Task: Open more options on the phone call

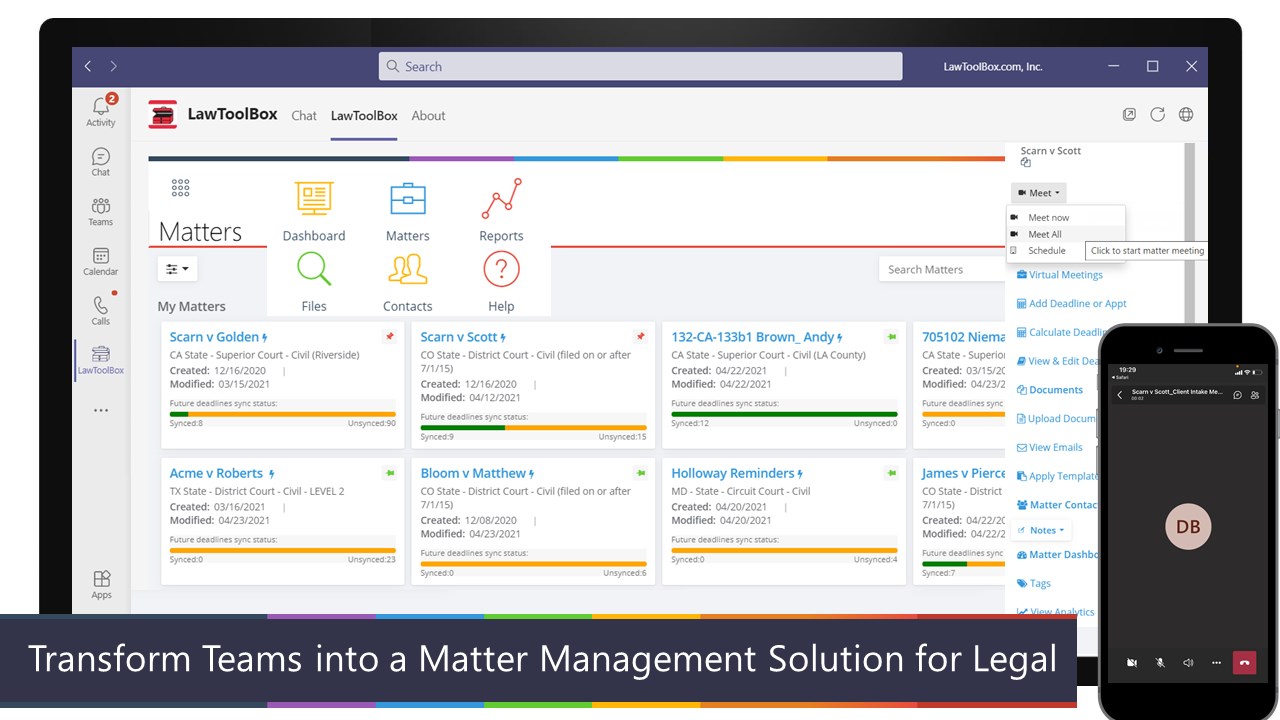Action: pyautogui.click(x=1216, y=662)
